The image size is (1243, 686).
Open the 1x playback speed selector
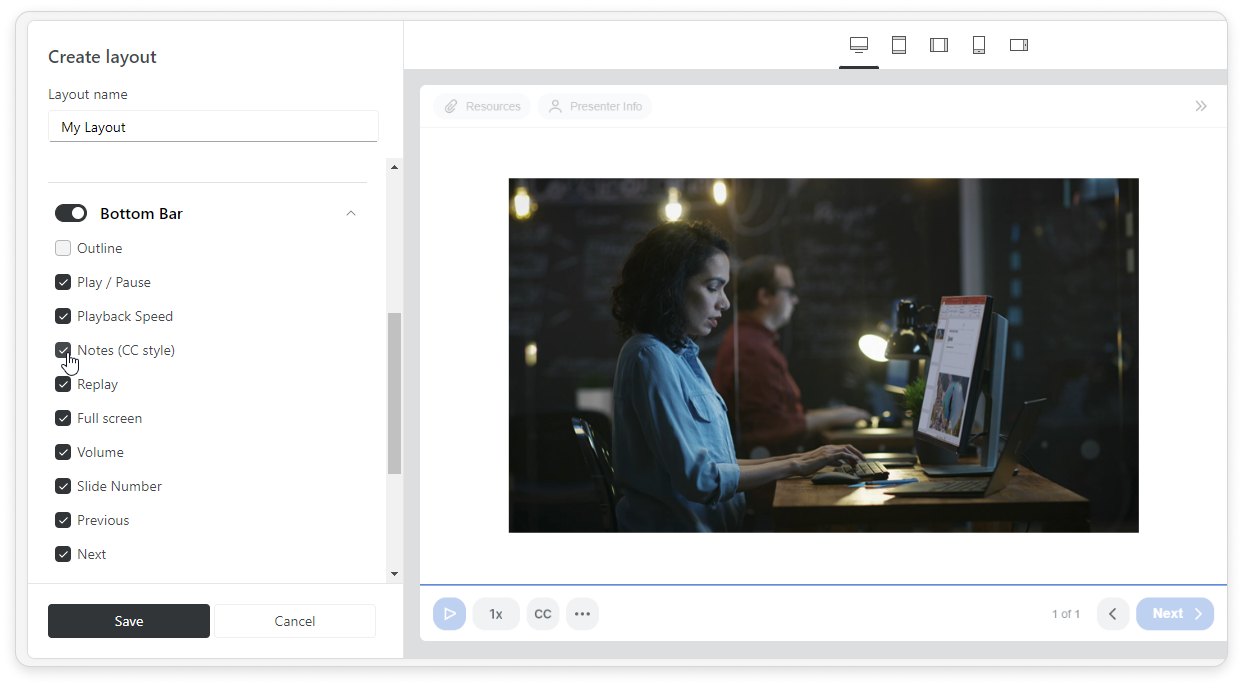pyautogui.click(x=495, y=614)
